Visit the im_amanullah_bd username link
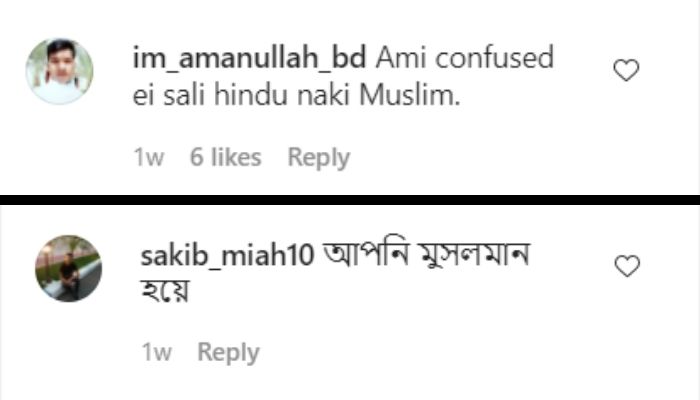Image resolution: width=700 pixels, height=400 pixels. 250,58
